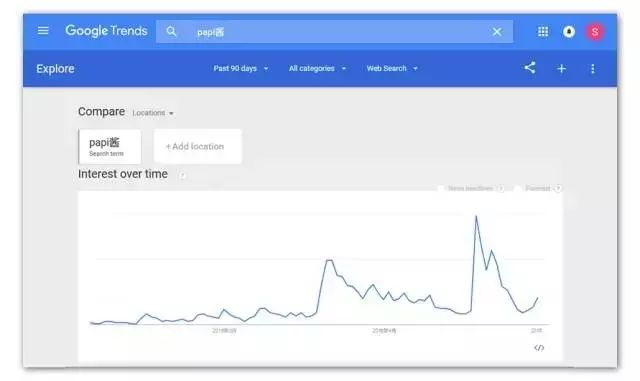The height and width of the screenshot is (381, 640).
Task: Click the Add location button
Action: click(x=198, y=146)
